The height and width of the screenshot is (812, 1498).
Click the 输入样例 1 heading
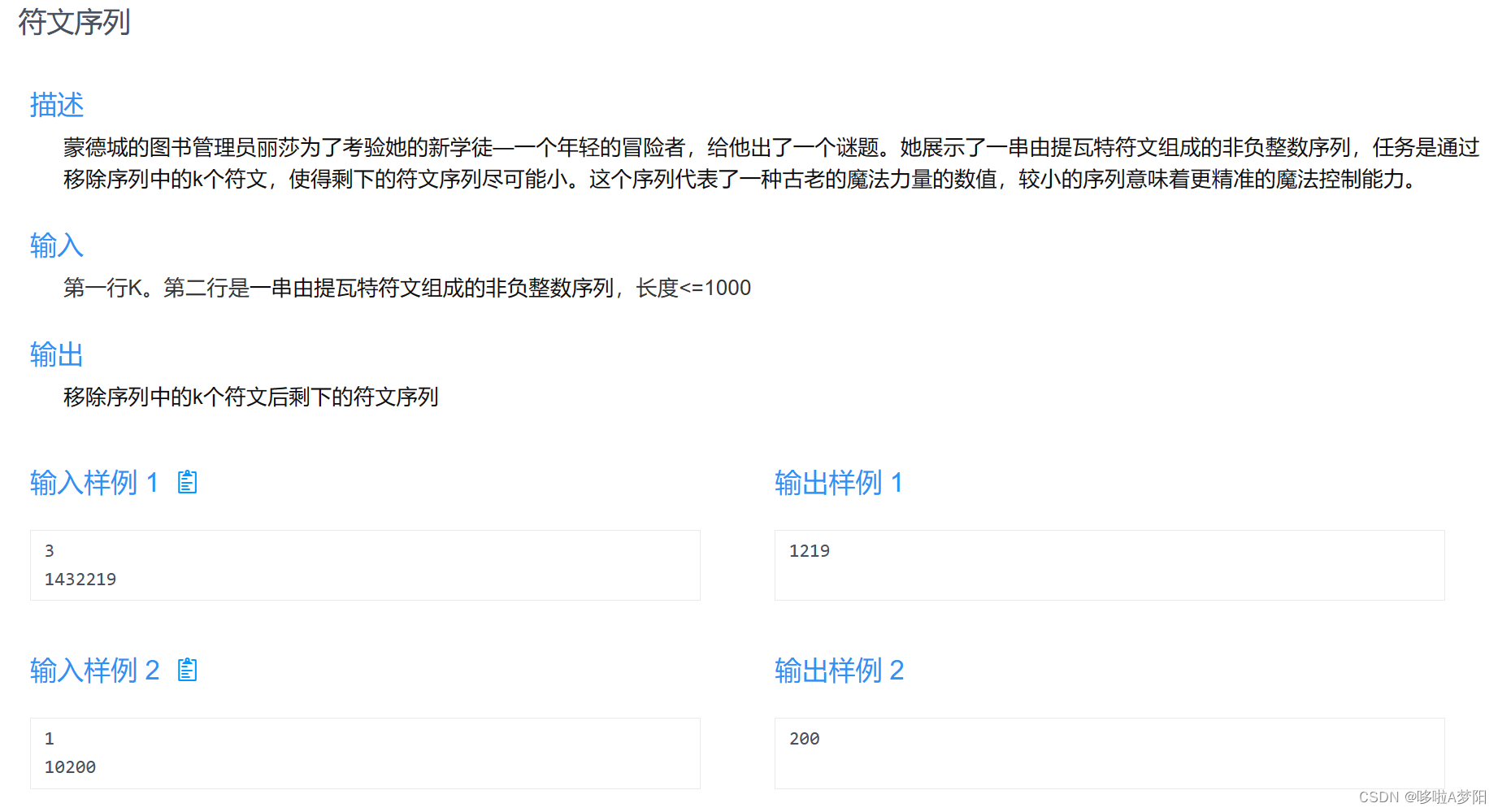[94, 483]
